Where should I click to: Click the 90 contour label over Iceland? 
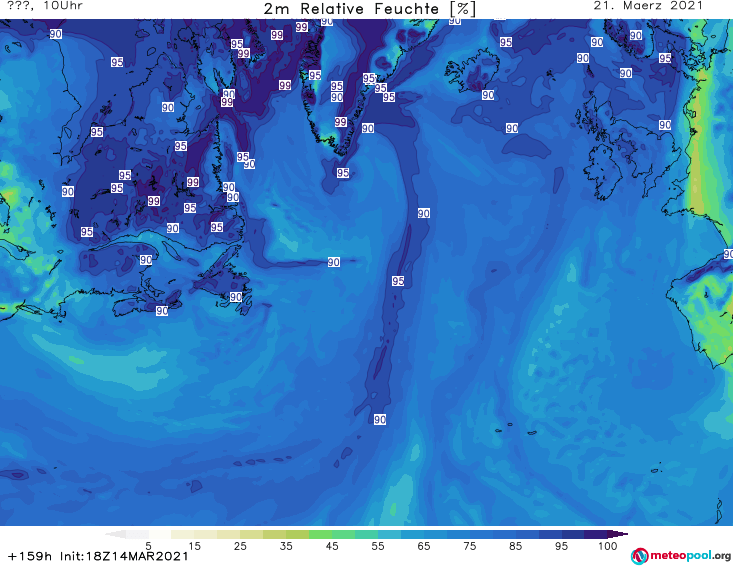[x=488, y=95]
